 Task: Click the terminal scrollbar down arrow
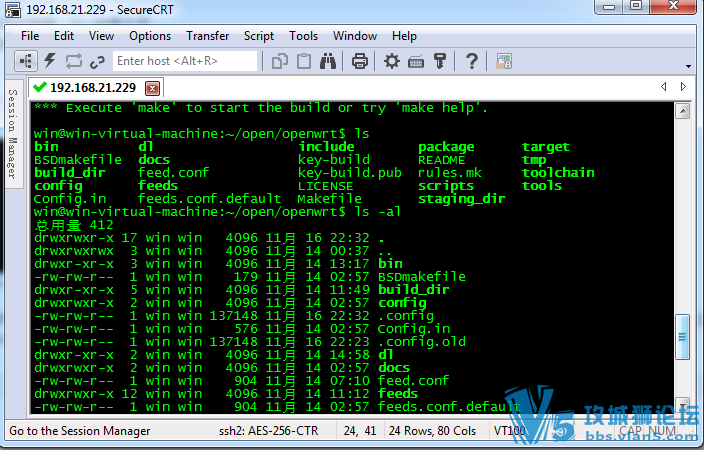point(682,405)
